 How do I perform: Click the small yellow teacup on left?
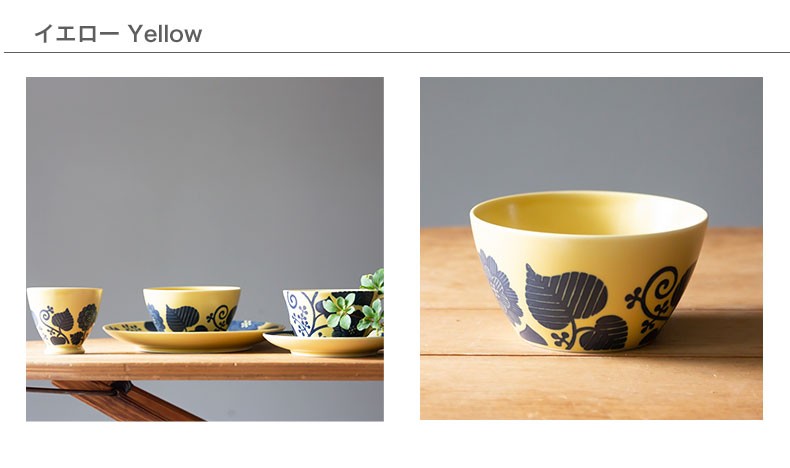(64, 320)
